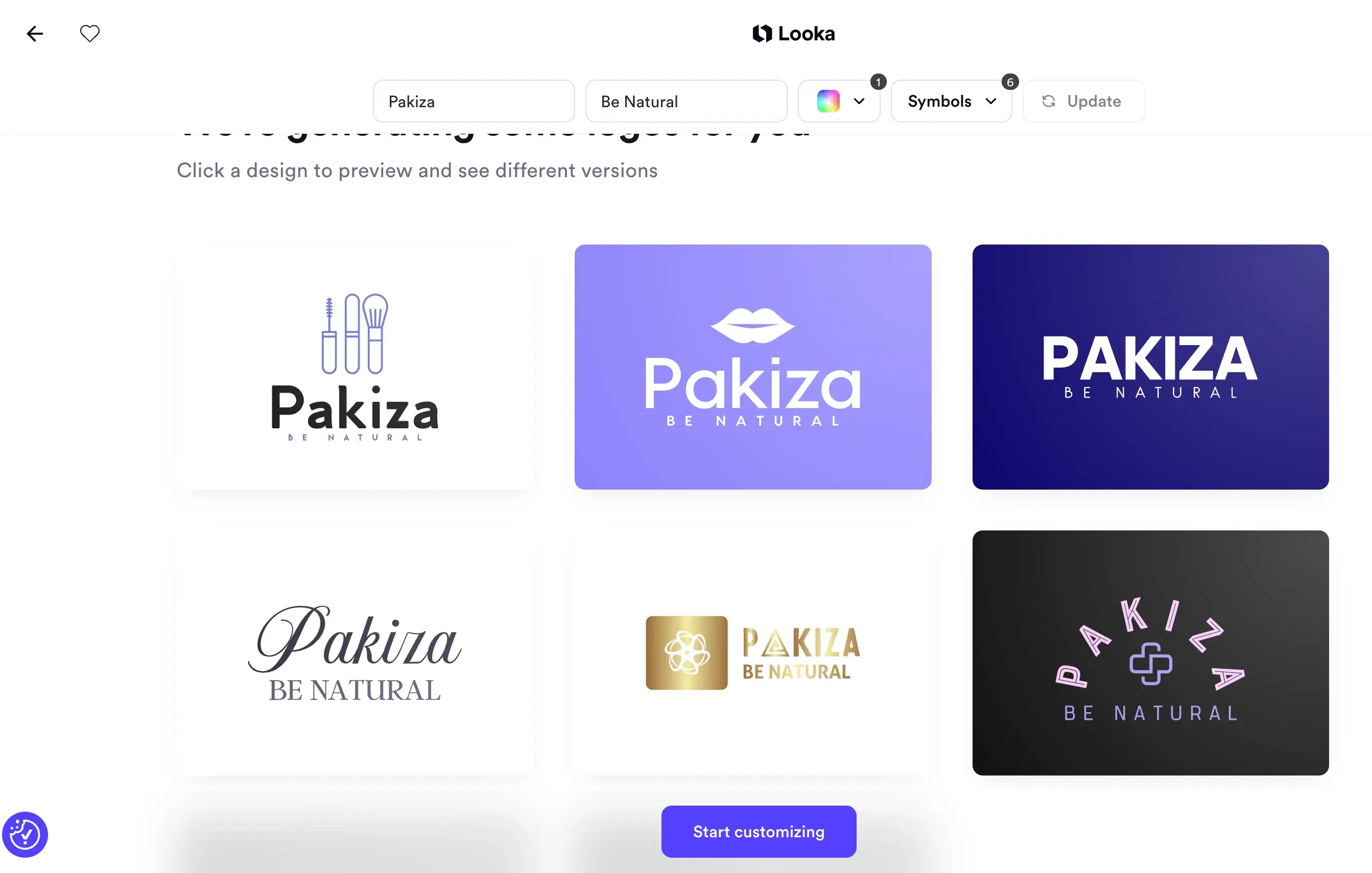1372x873 pixels.
Task: Open the accessibility widget icon
Action: [x=25, y=834]
